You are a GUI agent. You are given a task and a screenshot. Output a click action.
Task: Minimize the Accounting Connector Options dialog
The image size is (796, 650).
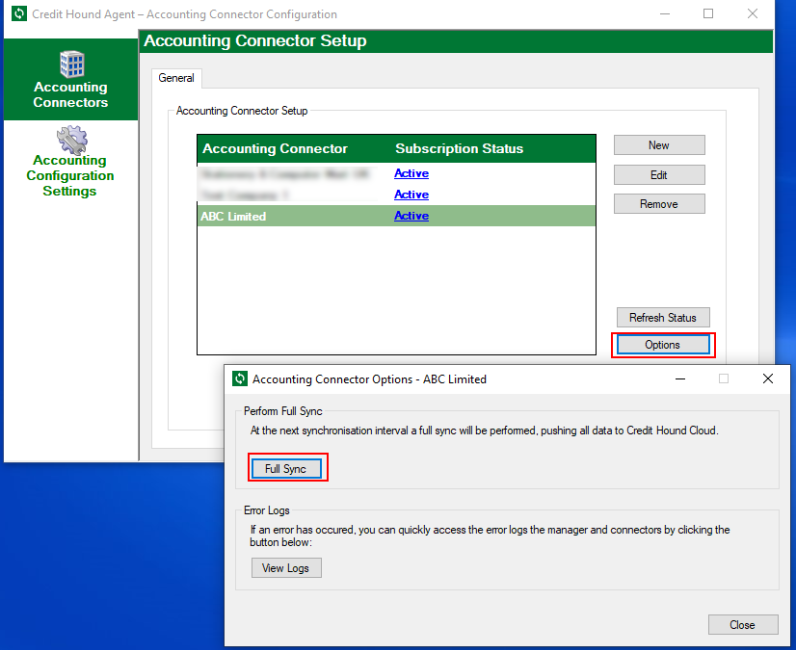(680, 379)
